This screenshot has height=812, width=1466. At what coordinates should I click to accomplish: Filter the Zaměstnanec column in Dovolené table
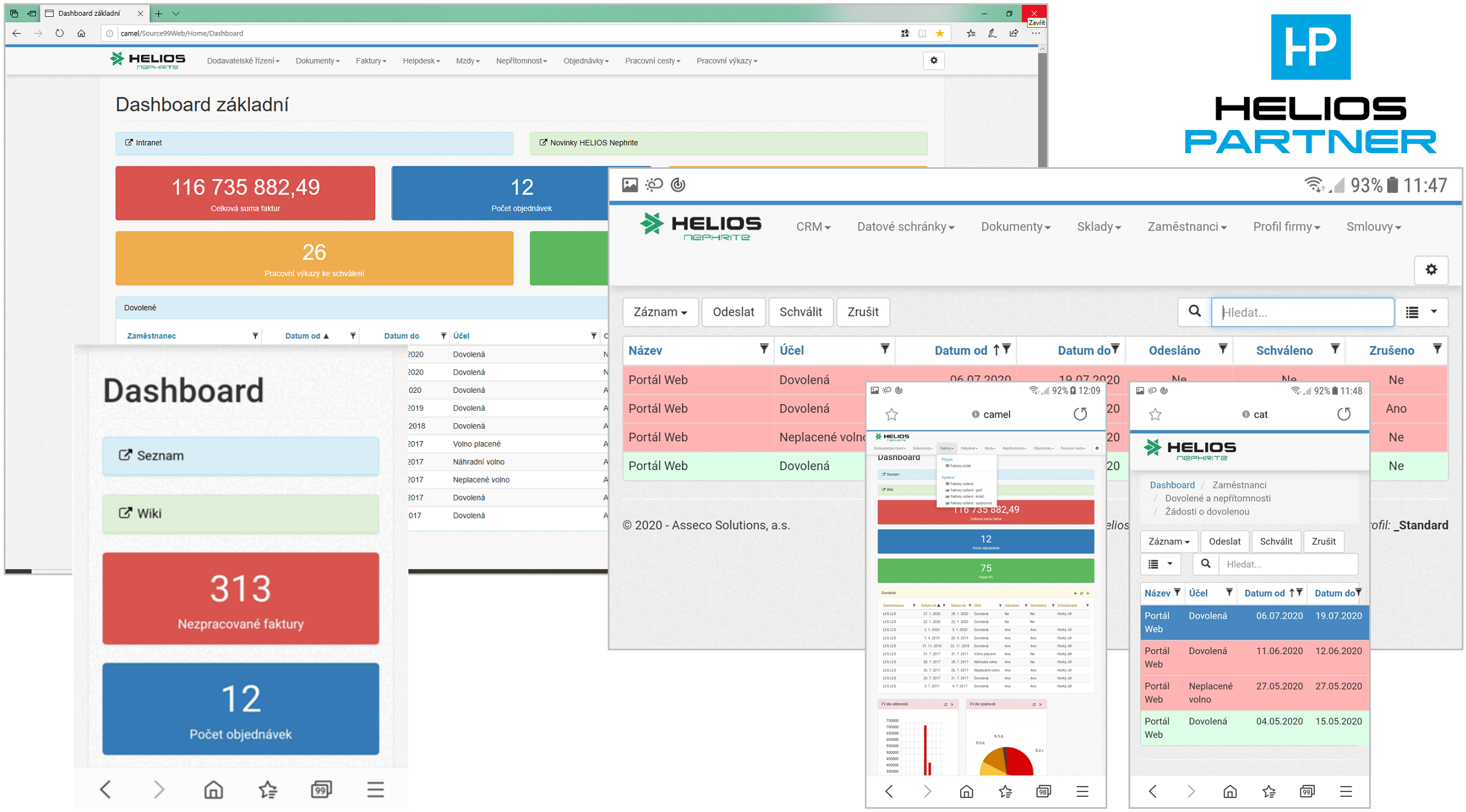click(255, 336)
